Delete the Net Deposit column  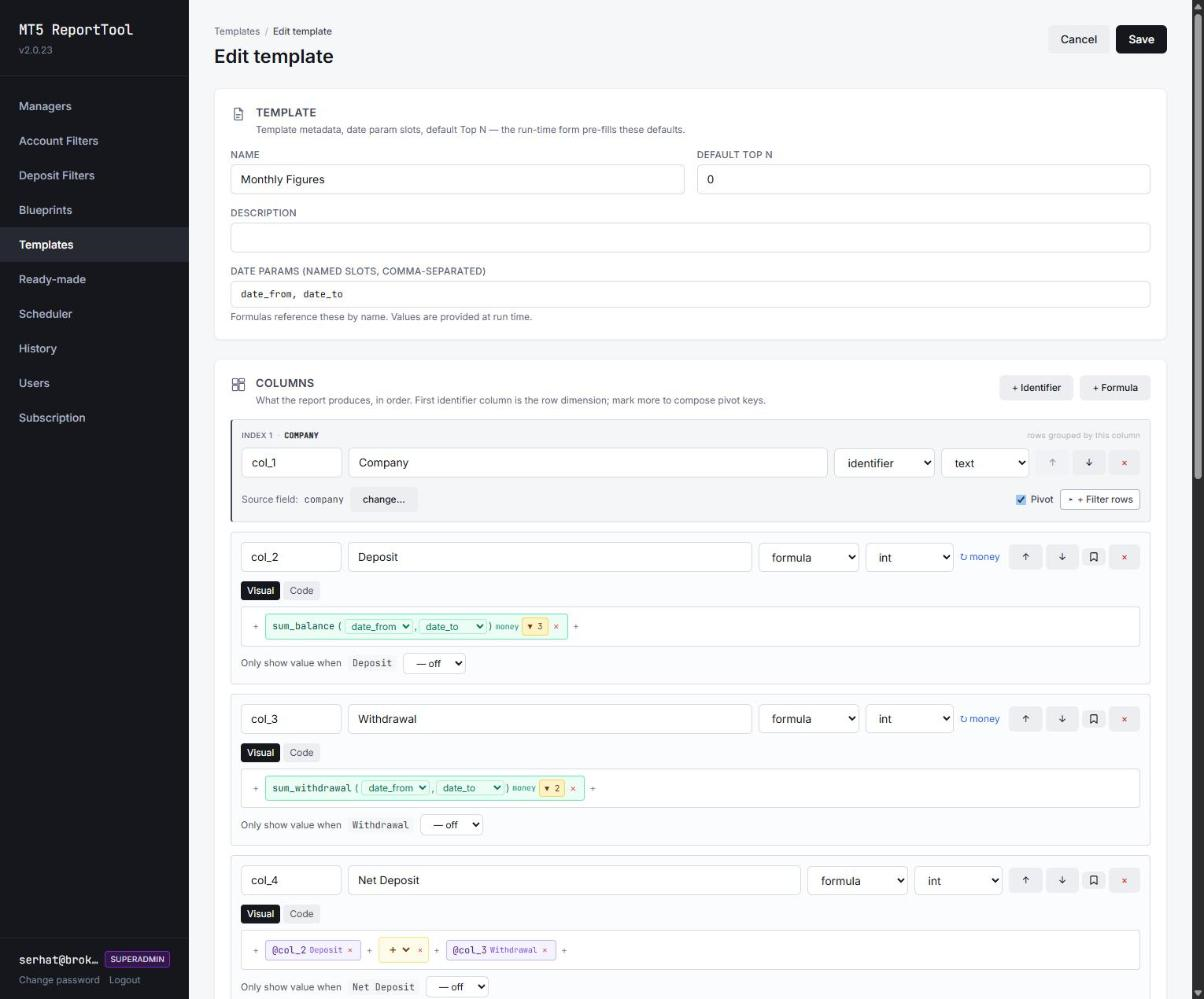point(1124,881)
